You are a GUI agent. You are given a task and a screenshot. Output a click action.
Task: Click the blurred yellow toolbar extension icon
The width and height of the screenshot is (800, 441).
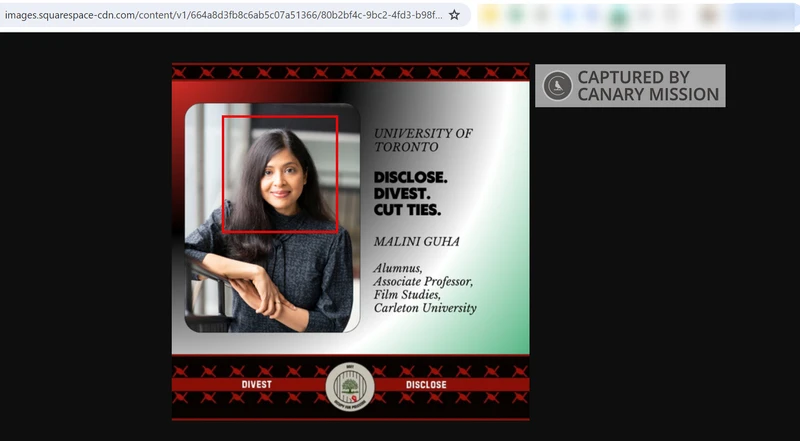click(490, 15)
